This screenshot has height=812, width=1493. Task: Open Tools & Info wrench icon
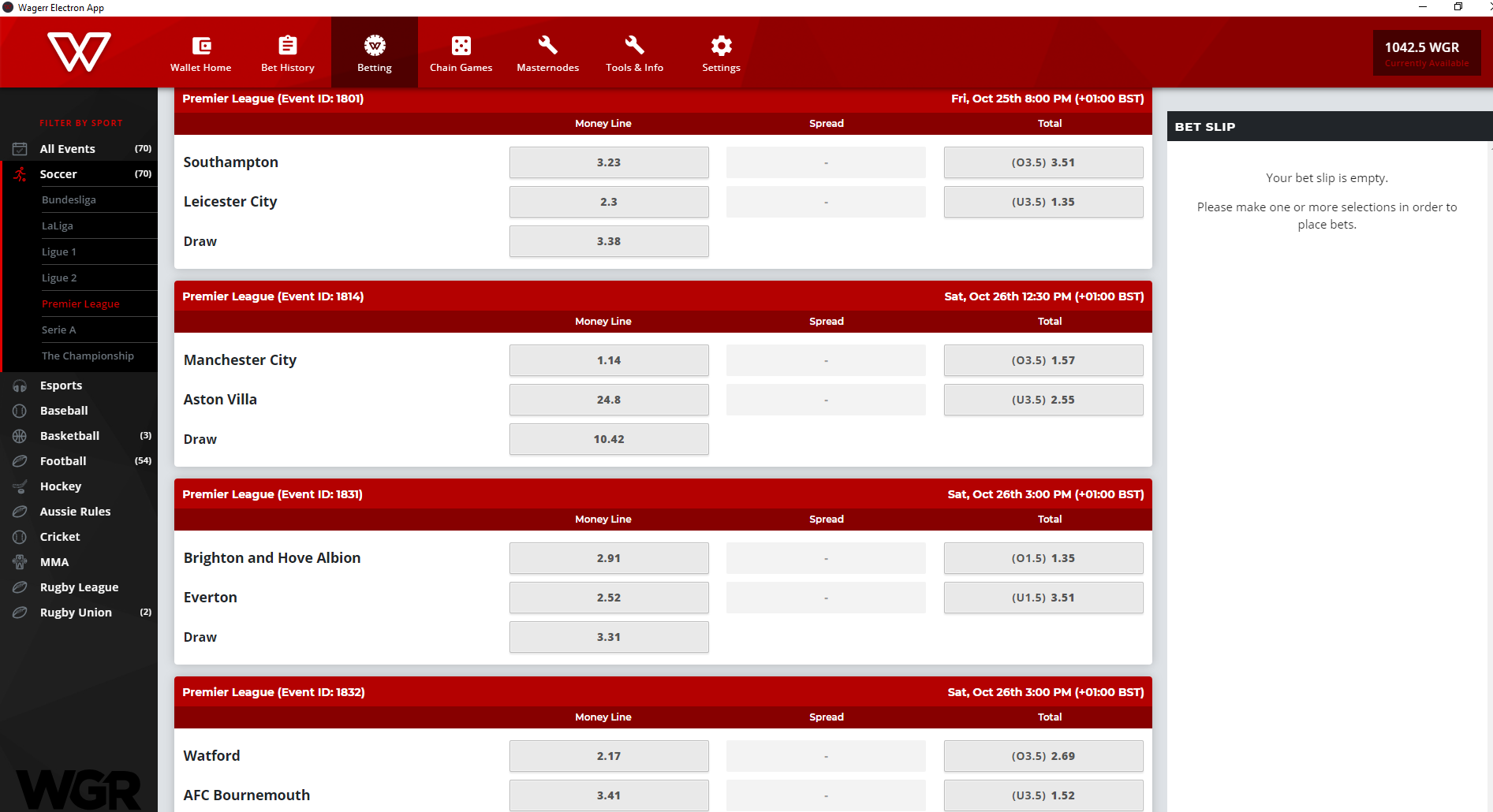635,45
